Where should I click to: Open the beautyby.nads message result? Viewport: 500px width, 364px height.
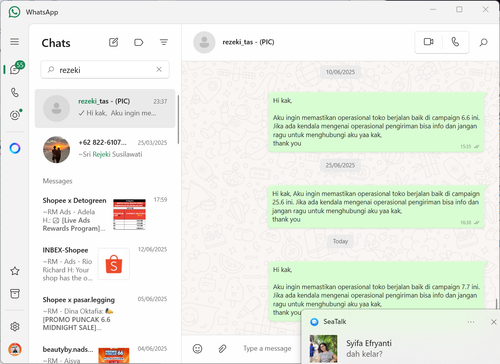pyautogui.click(x=105, y=353)
